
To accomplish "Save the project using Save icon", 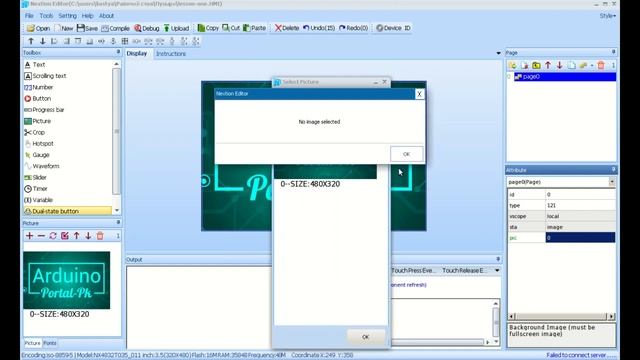I will click(x=87, y=28).
